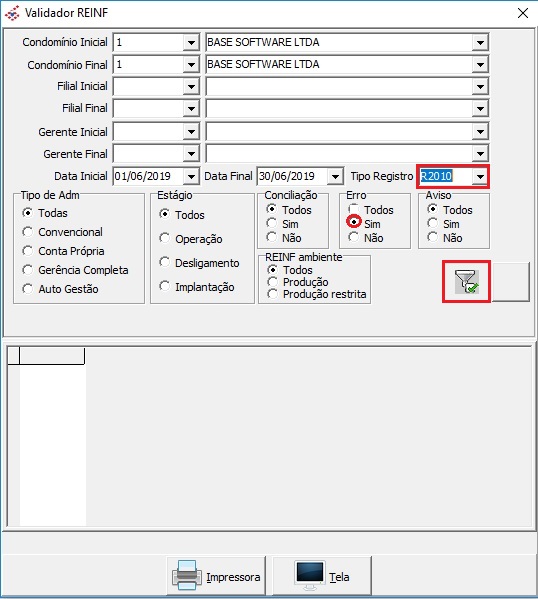Open Filial Inicial code dropdown

click(191, 87)
